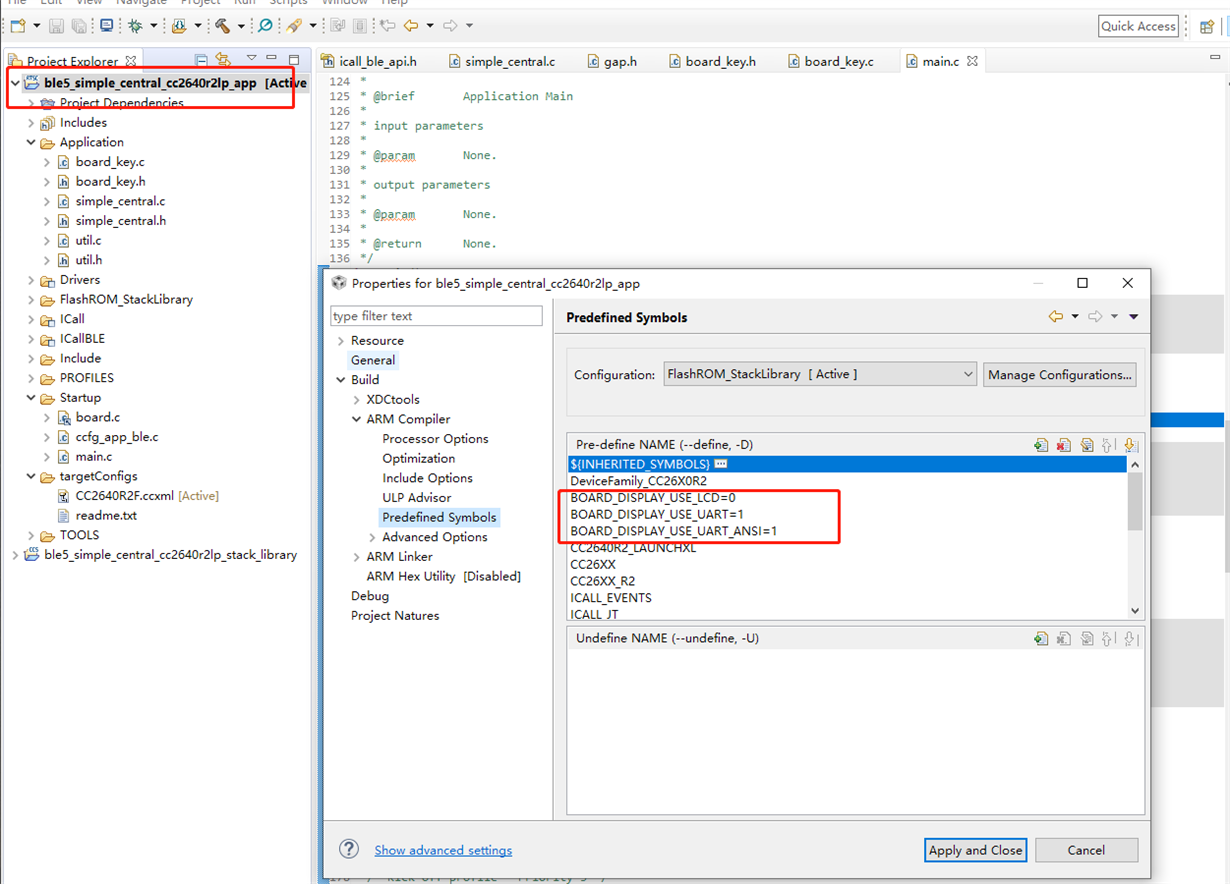The width and height of the screenshot is (1230, 884).
Task: Click the Debug bug icon in toolbar
Action: coord(135,26)
